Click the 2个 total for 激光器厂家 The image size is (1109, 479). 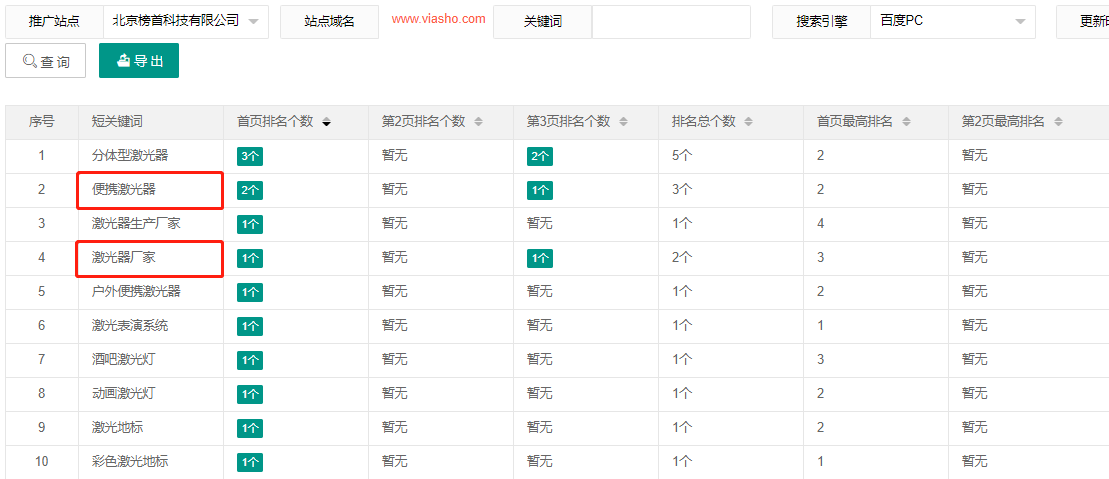coord(682,258)
